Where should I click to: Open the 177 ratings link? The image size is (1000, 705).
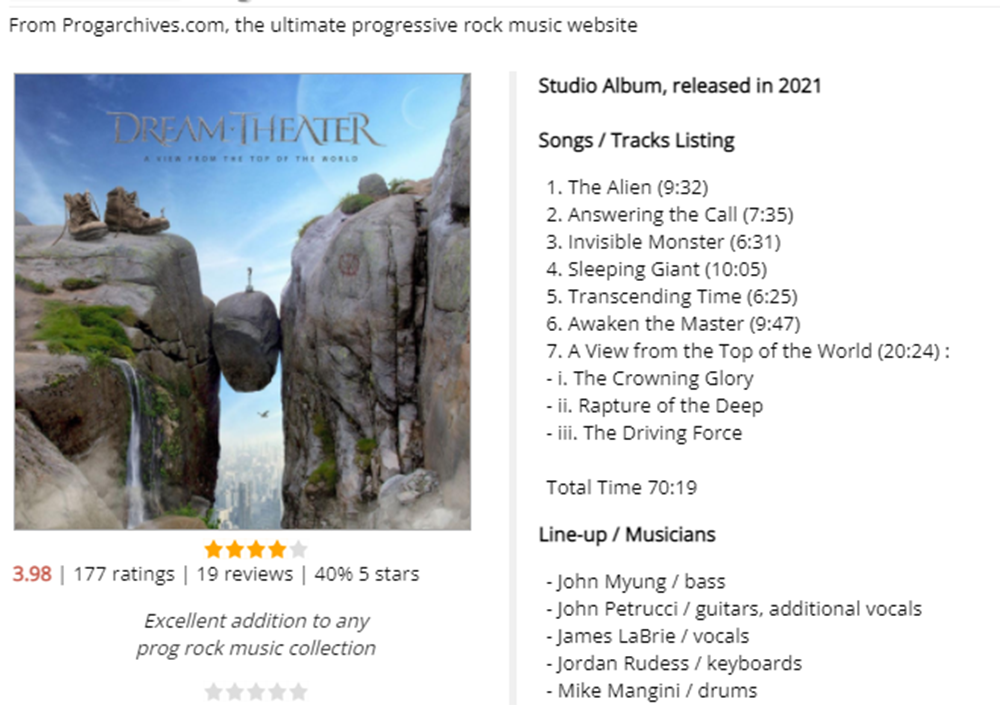click(x=124, y=574)
